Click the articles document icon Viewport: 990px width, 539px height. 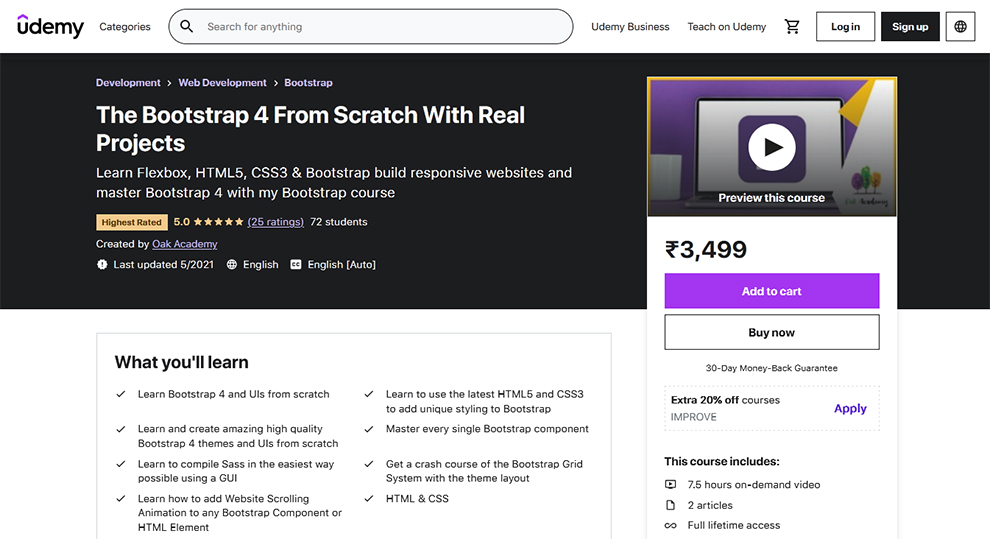(671, 505)
